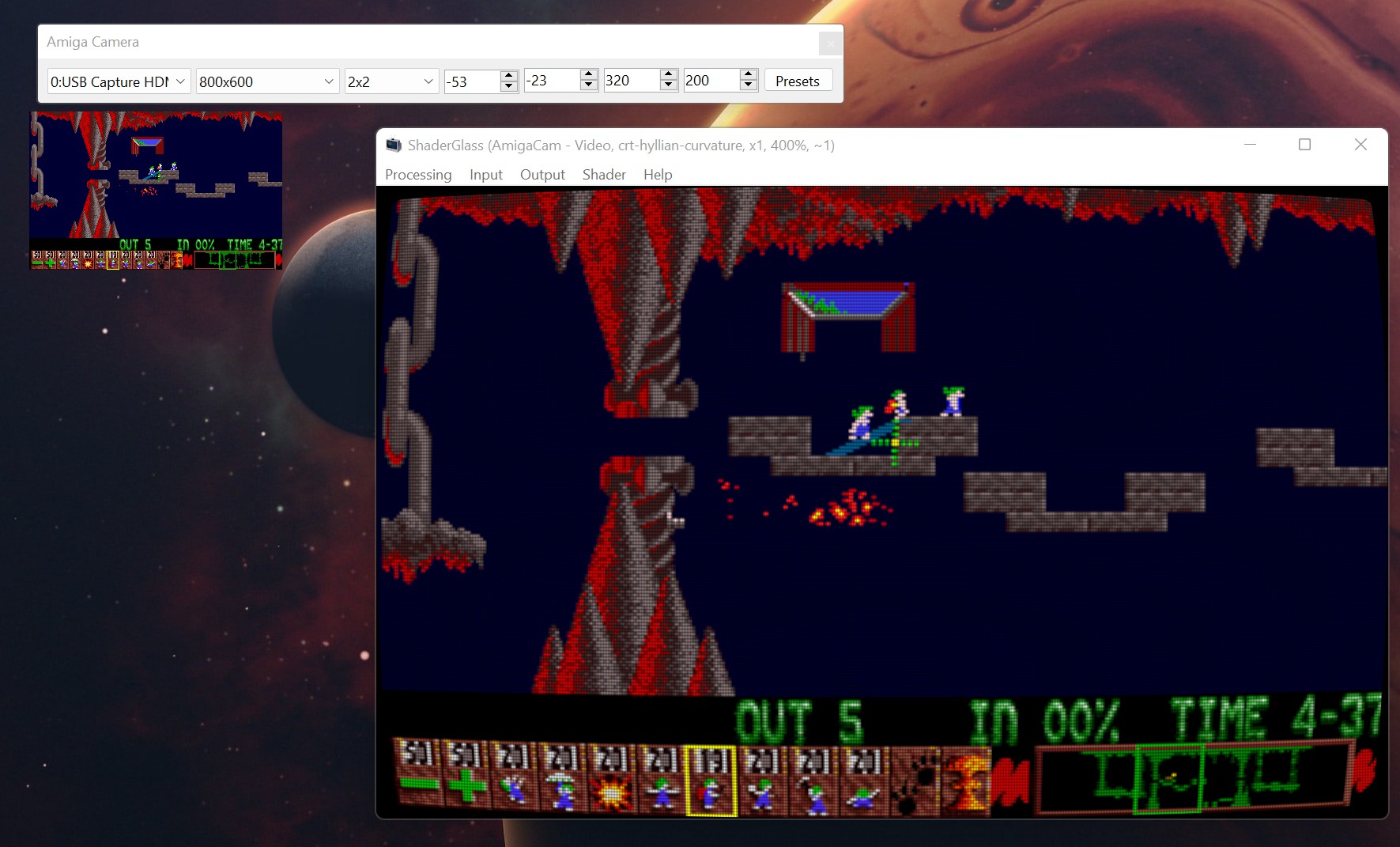Click the Presets button in Amiga Camera
The height and width of the screenshot is (847, 1400).
(x=798, y=81)
